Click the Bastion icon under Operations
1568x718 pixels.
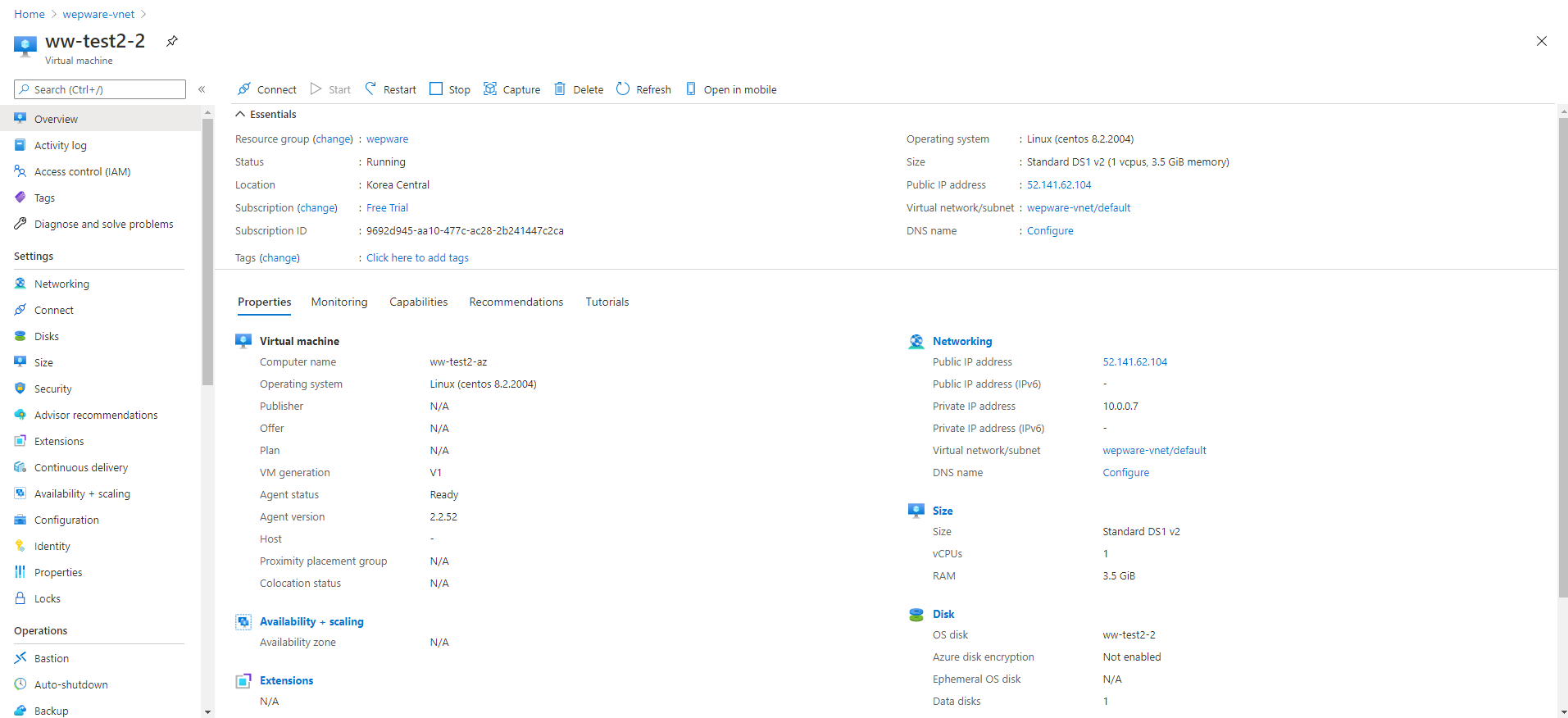(x=20, y=658)
